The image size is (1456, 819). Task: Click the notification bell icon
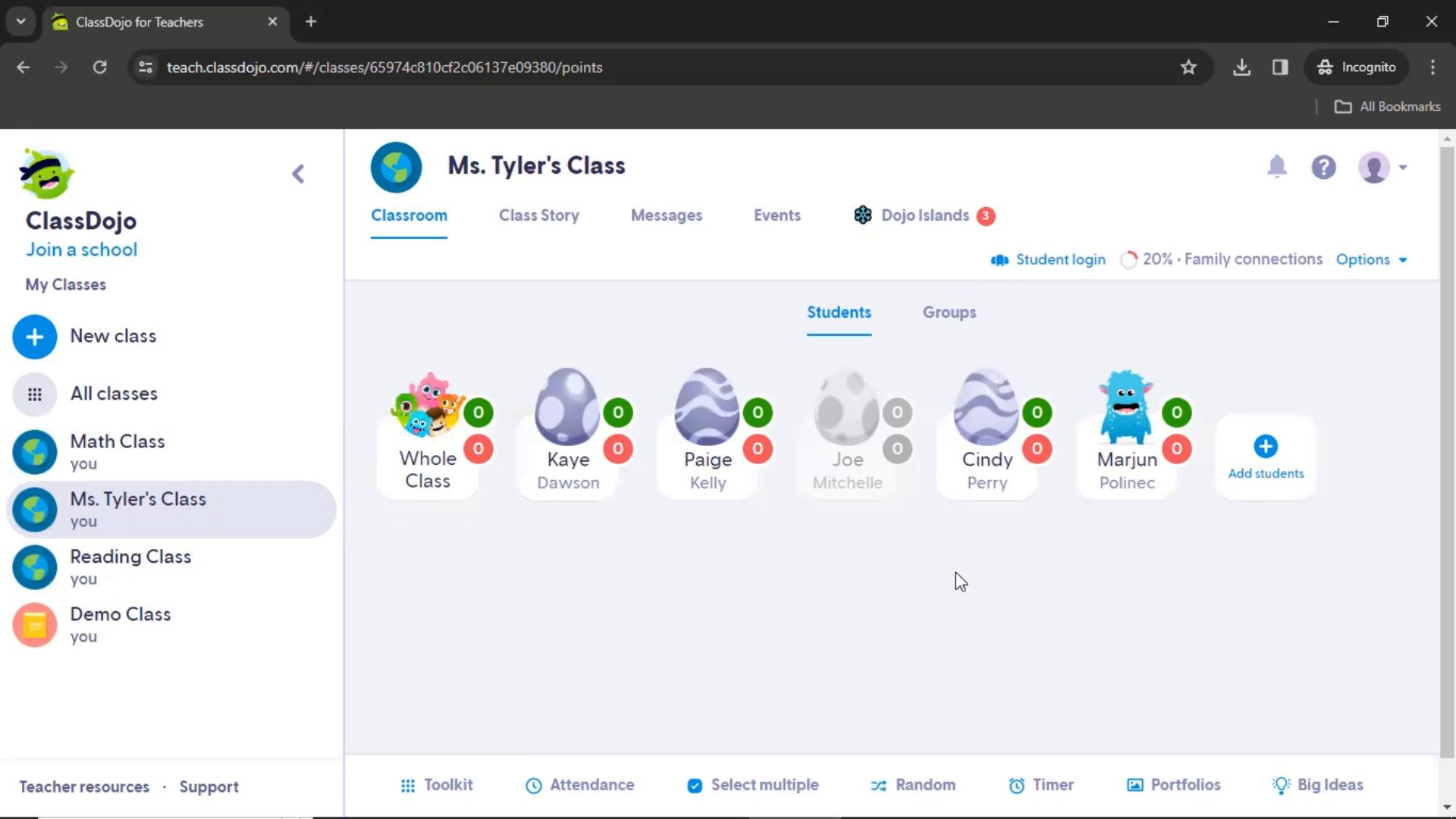1277,166
